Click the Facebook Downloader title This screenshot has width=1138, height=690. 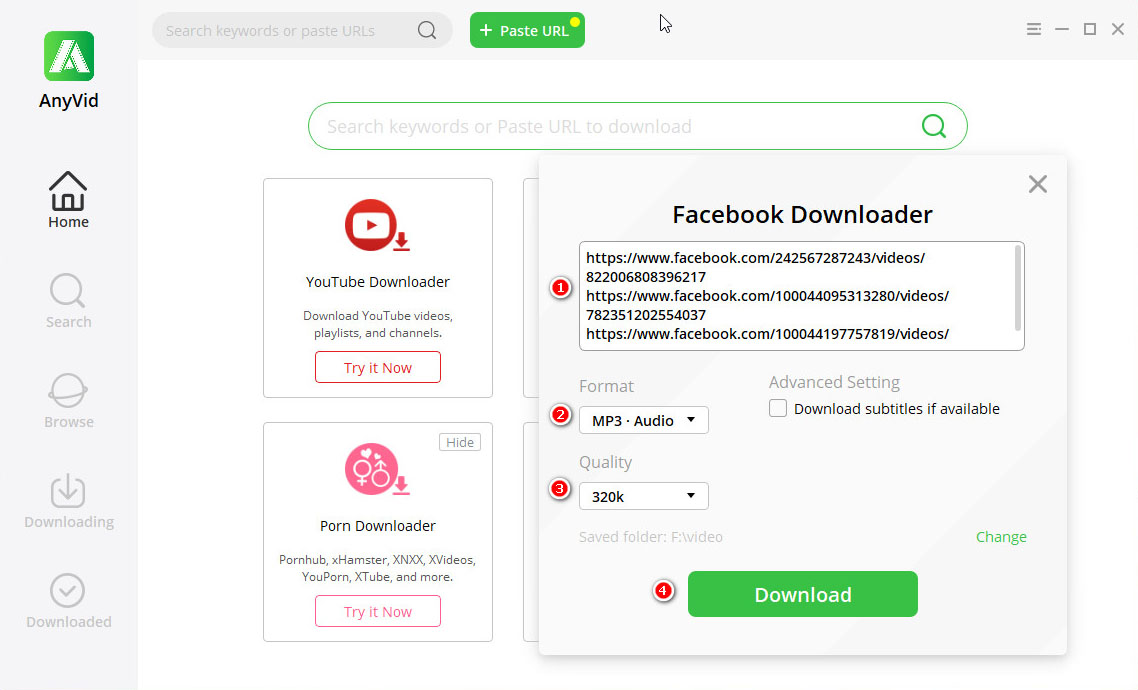coord(802,215)
